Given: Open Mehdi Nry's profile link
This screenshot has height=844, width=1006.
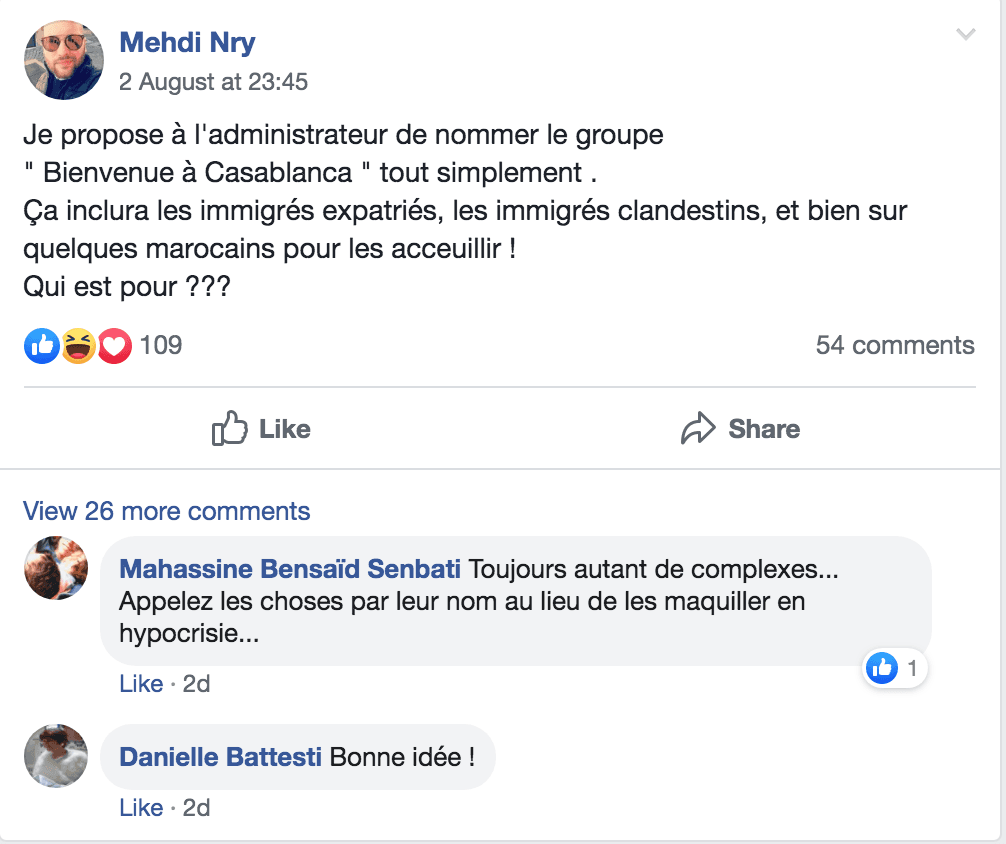Looking at the screenshot, I should click(x=186, y=43).
